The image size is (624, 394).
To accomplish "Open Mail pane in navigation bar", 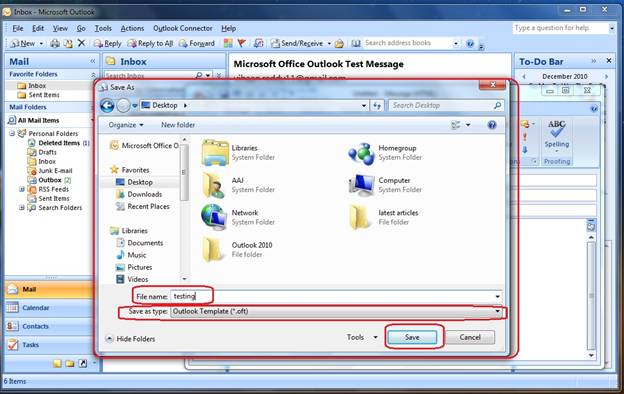I will tap(49, 289).
